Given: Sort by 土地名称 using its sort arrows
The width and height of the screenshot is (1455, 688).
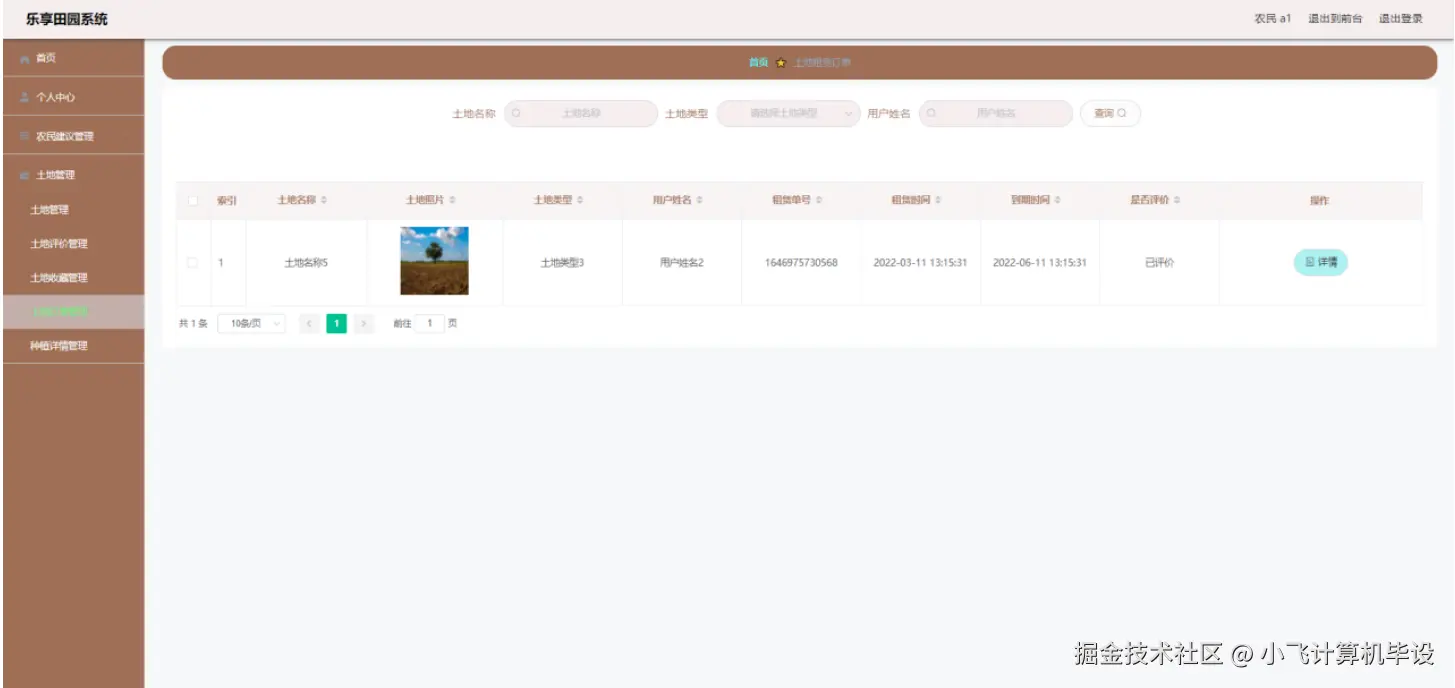Looking at the screenshot, I should coord(323,200).
